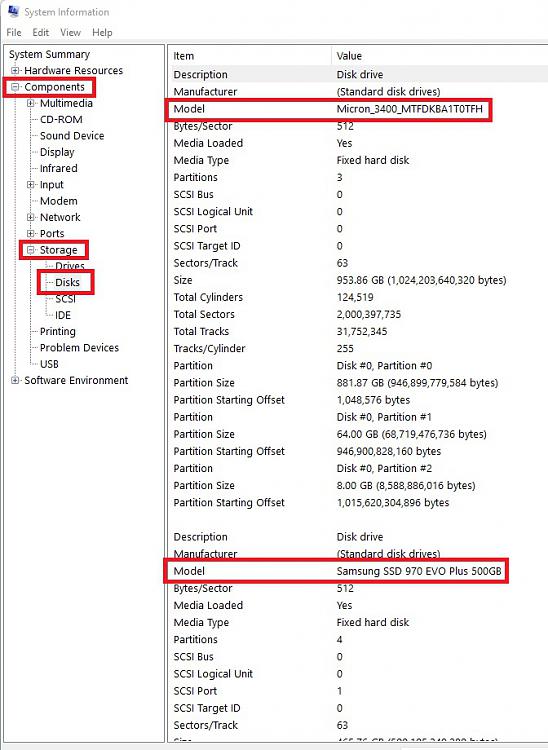
Task: Collapse the Storage node
Action: pyautogui.click(x=31, y=250)
